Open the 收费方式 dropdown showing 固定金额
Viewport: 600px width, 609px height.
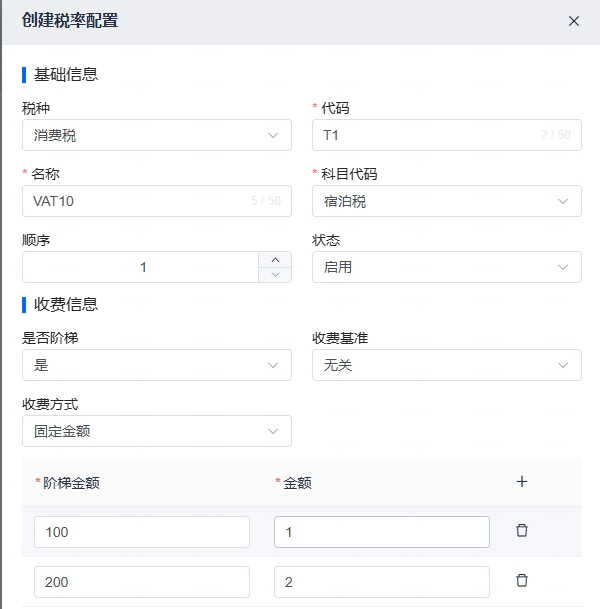[x=156, y=431]
